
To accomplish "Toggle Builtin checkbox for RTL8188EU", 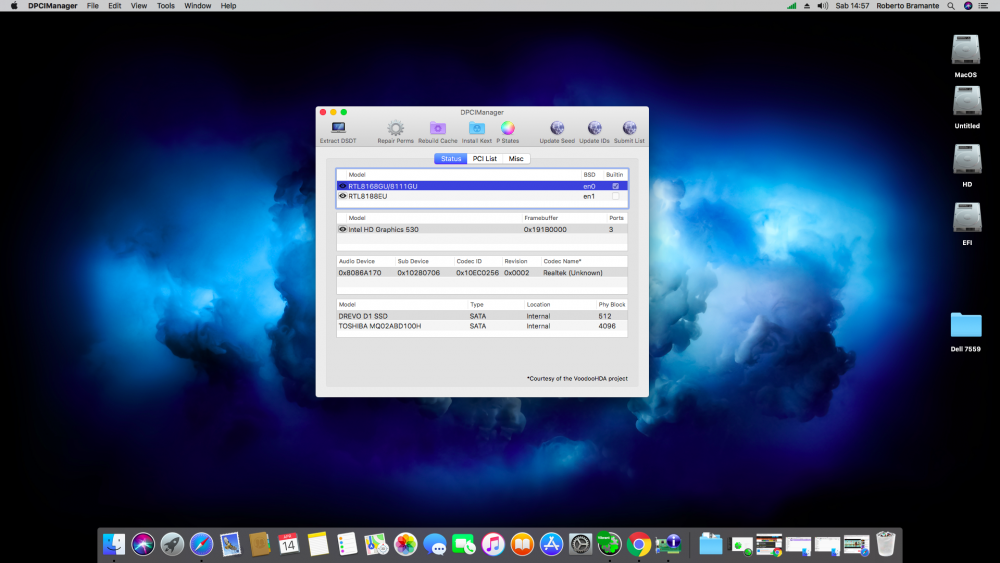I will pyautogui.click(x=615, y=196).
